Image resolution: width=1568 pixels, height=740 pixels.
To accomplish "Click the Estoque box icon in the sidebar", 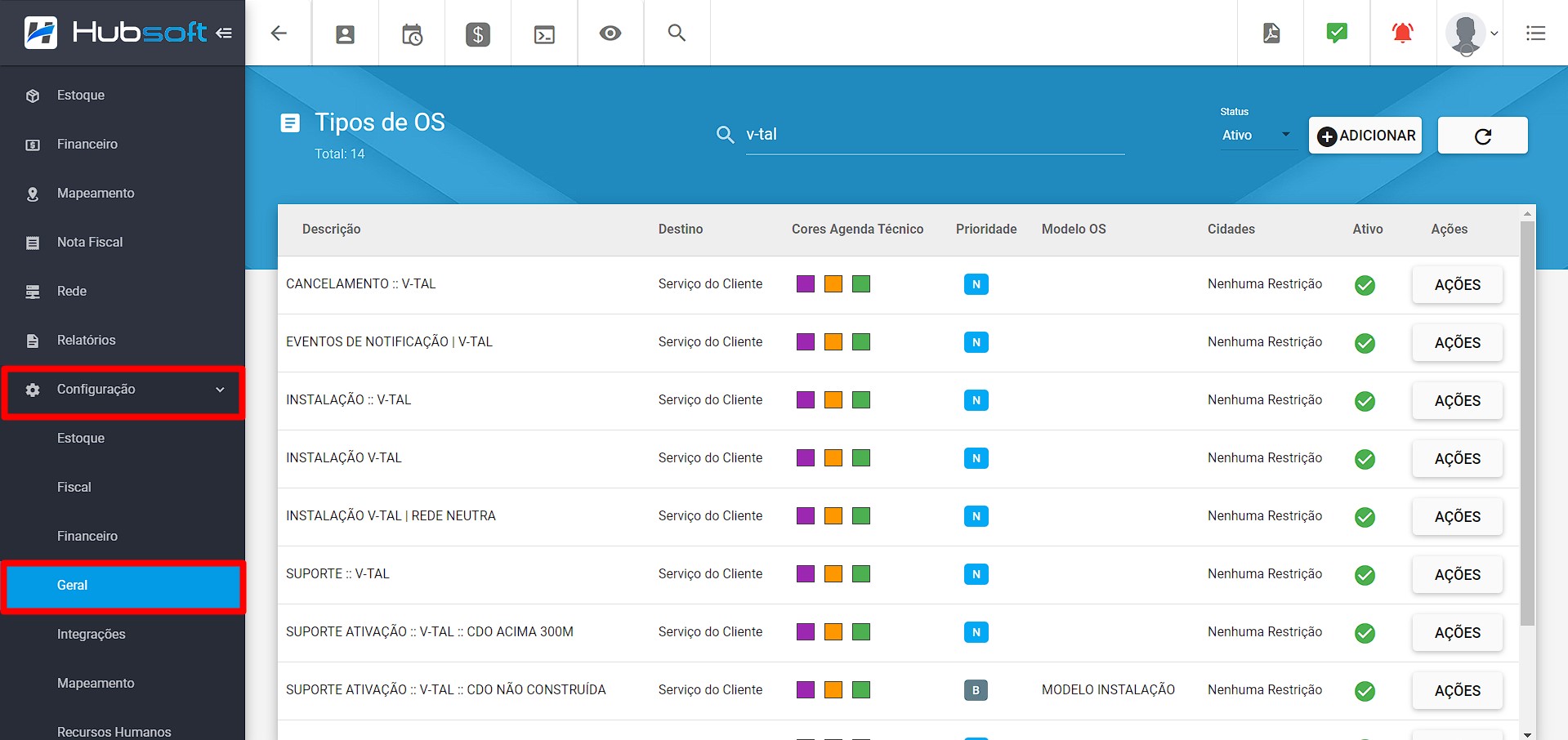I will 33,96.
